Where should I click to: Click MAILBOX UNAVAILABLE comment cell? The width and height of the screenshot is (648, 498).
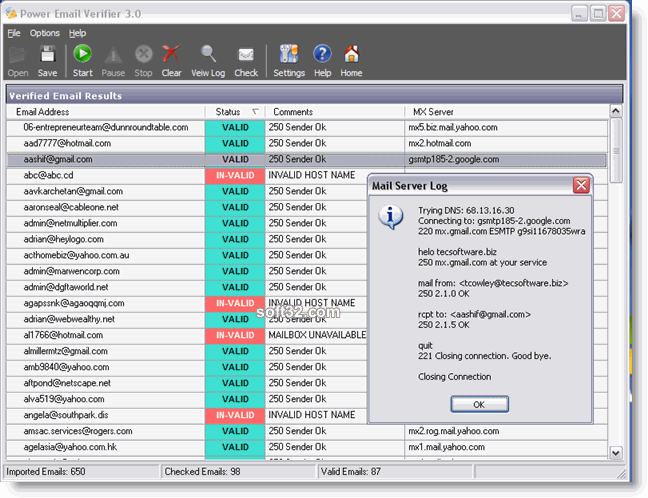point(316,335)
